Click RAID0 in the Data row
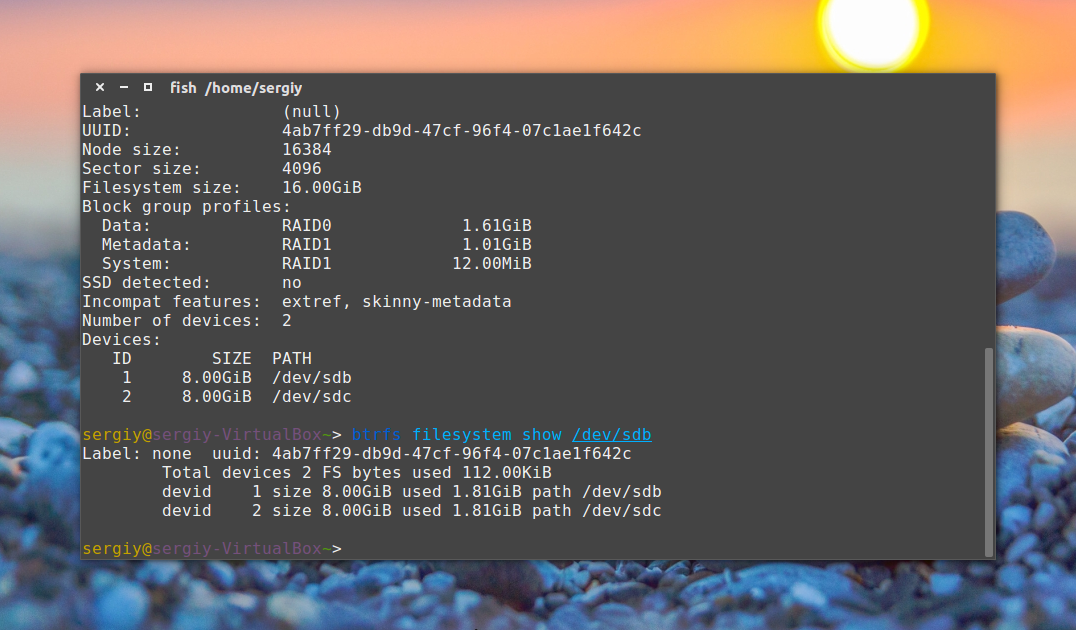The height and width of the screenshot is (630, 1076). pyautogui.click(x=307, y=226)
